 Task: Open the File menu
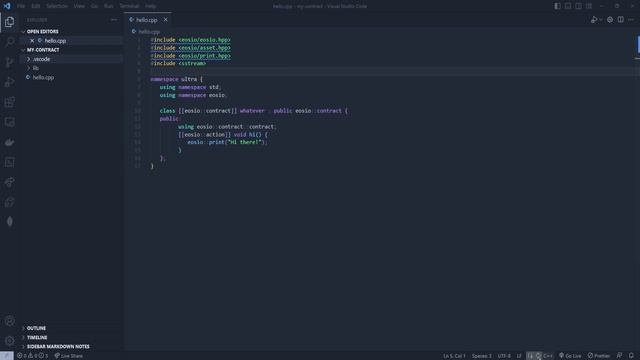tap(21, 6)
